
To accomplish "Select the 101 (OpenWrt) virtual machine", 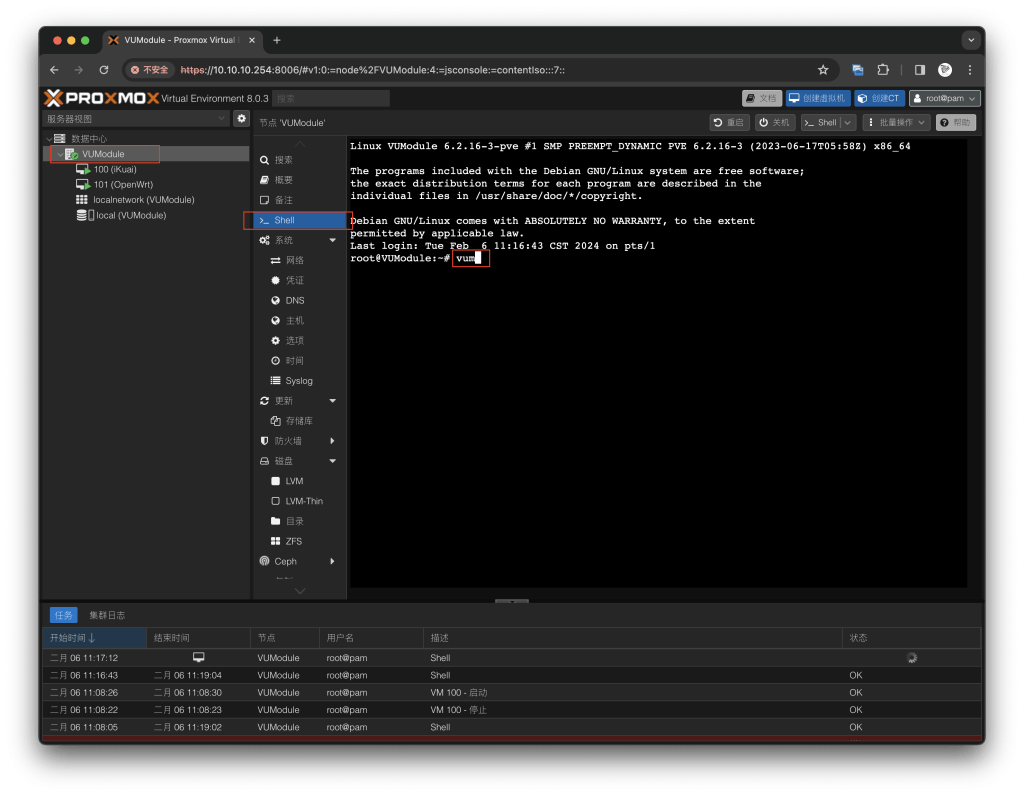I will point(122,185).
